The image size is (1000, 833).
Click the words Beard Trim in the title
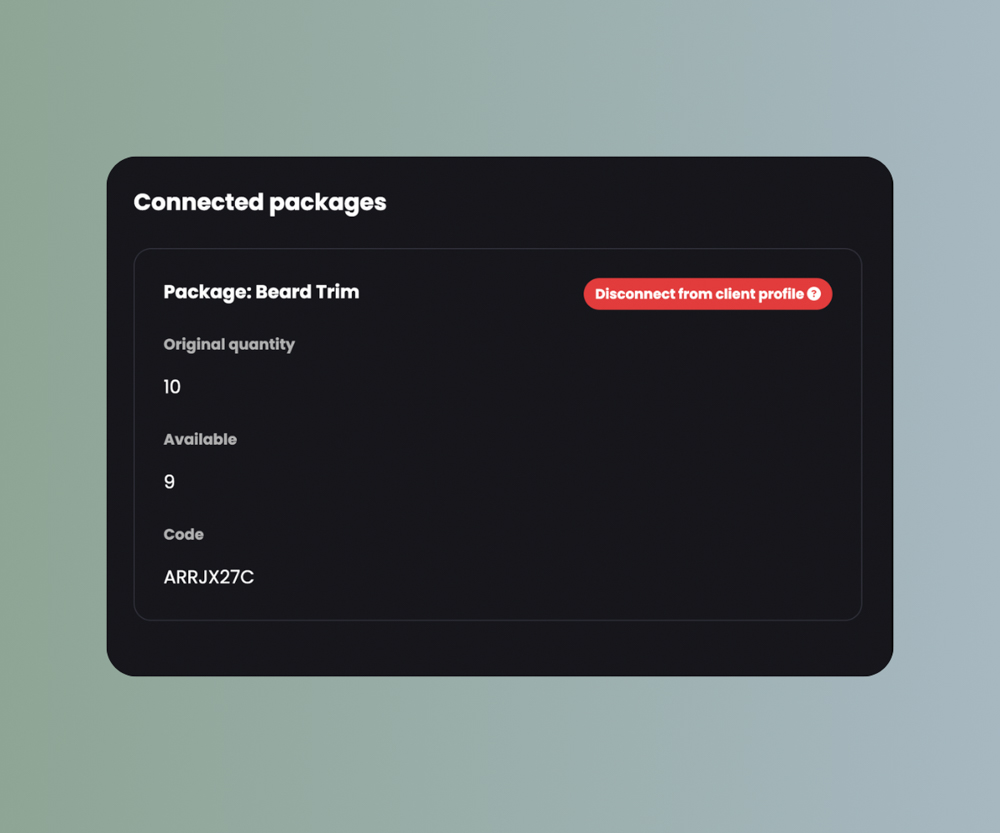point(307,292)
